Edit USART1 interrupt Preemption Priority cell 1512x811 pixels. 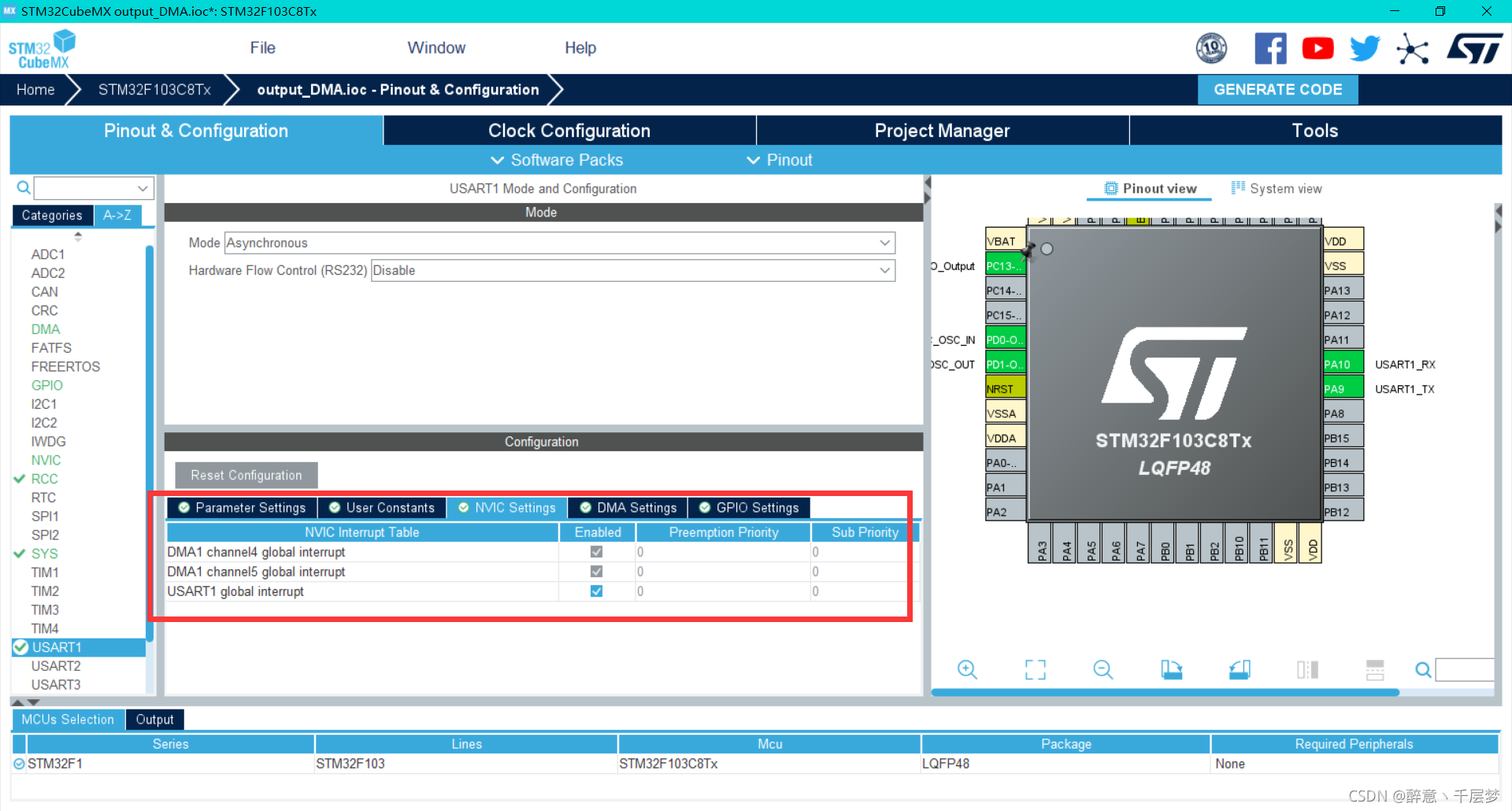click(723, 591)
